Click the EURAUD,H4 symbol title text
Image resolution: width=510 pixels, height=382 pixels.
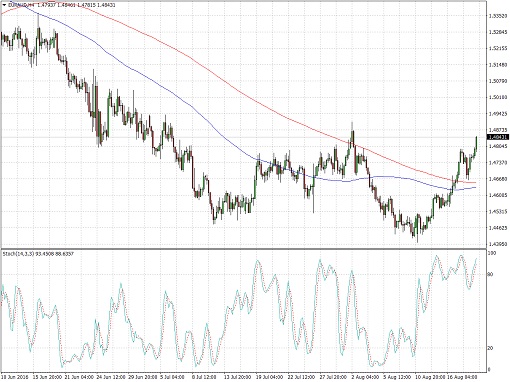(x=20, y=5)
